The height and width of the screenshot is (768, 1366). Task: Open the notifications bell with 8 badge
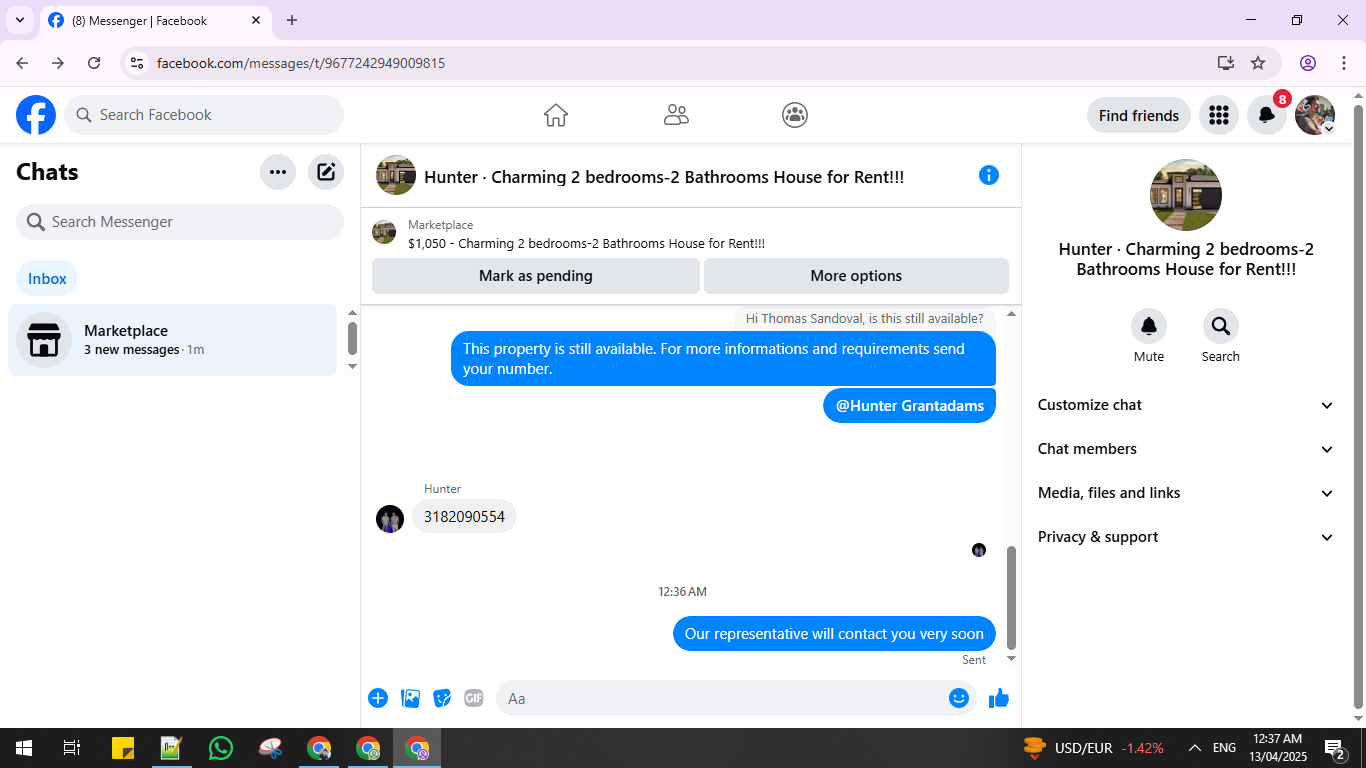[1267, 115]
